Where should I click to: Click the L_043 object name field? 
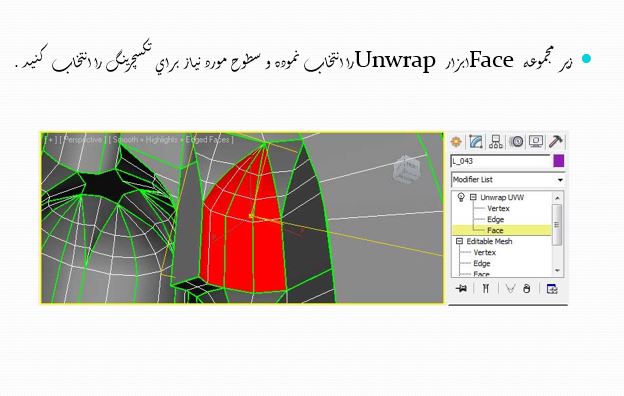(501, 161)
